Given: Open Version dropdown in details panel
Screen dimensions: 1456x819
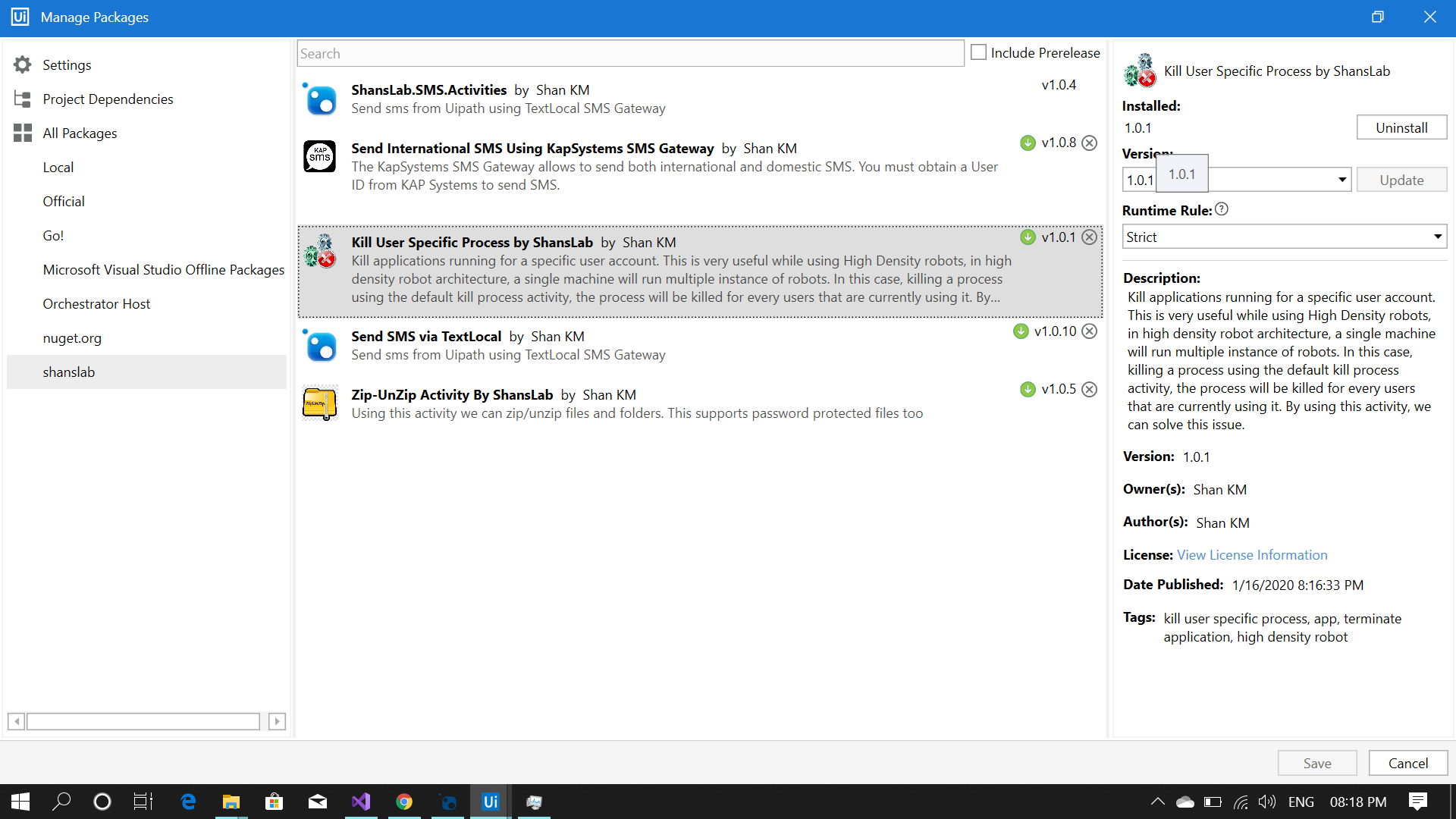Looking at the screenshot, I should click(x=1341, y=180).
